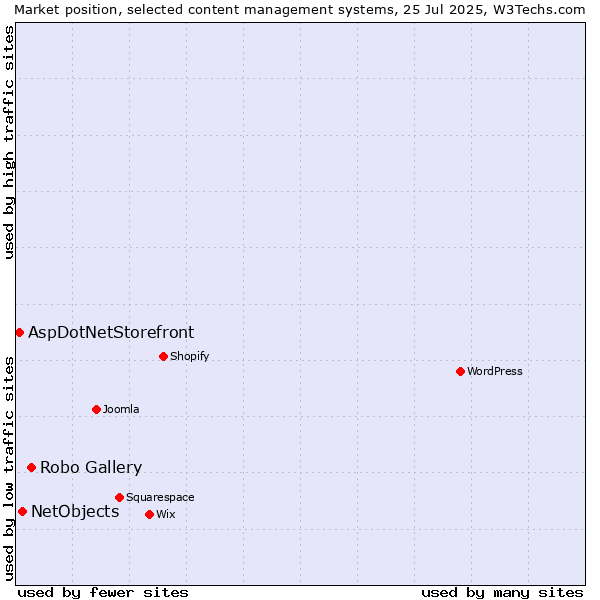Screen dimensions: 600x600
Task: Select the Wix label text
Action: click(166, 514)
